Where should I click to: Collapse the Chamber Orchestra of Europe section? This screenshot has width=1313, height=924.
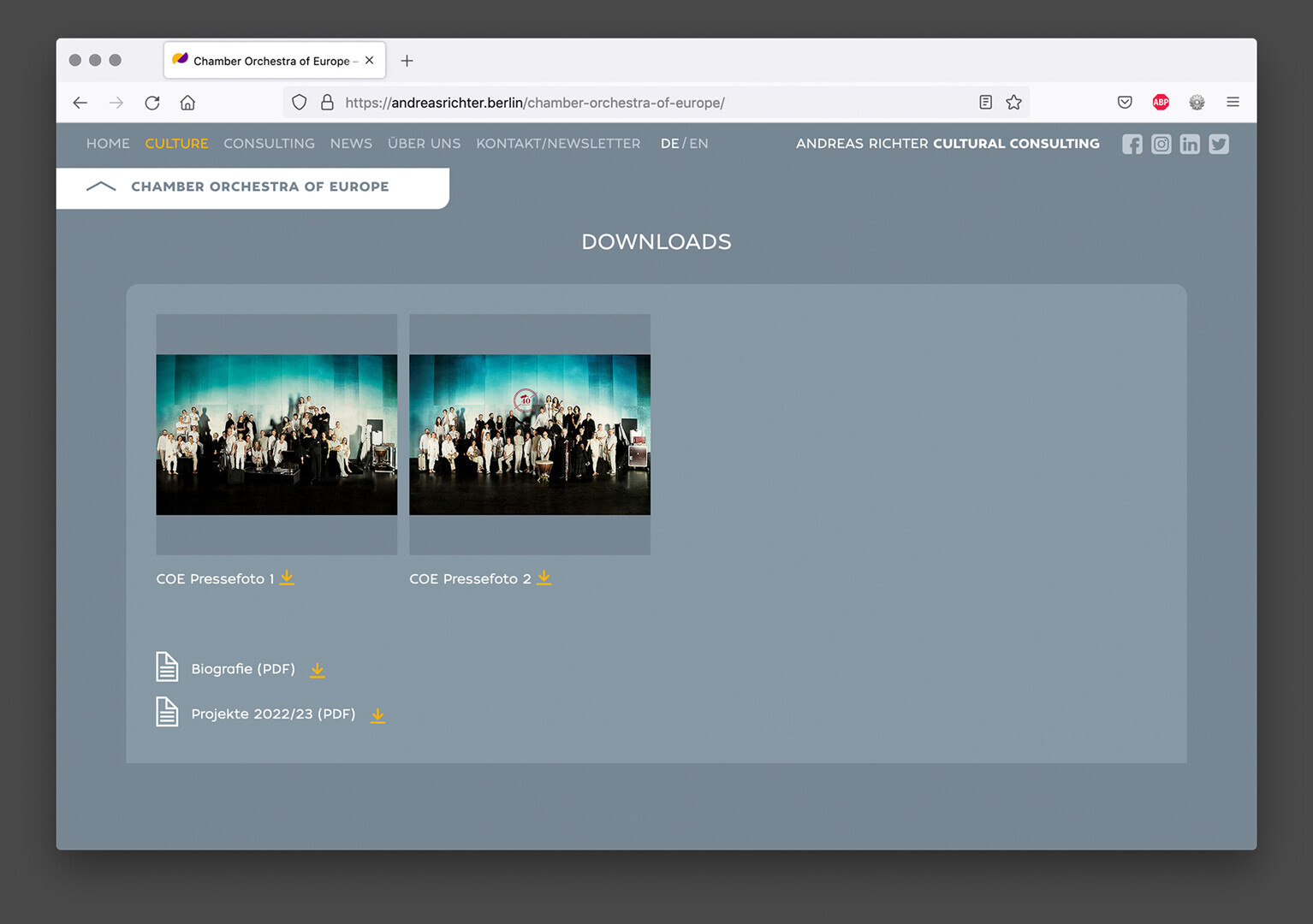click(x=101, y=187)
